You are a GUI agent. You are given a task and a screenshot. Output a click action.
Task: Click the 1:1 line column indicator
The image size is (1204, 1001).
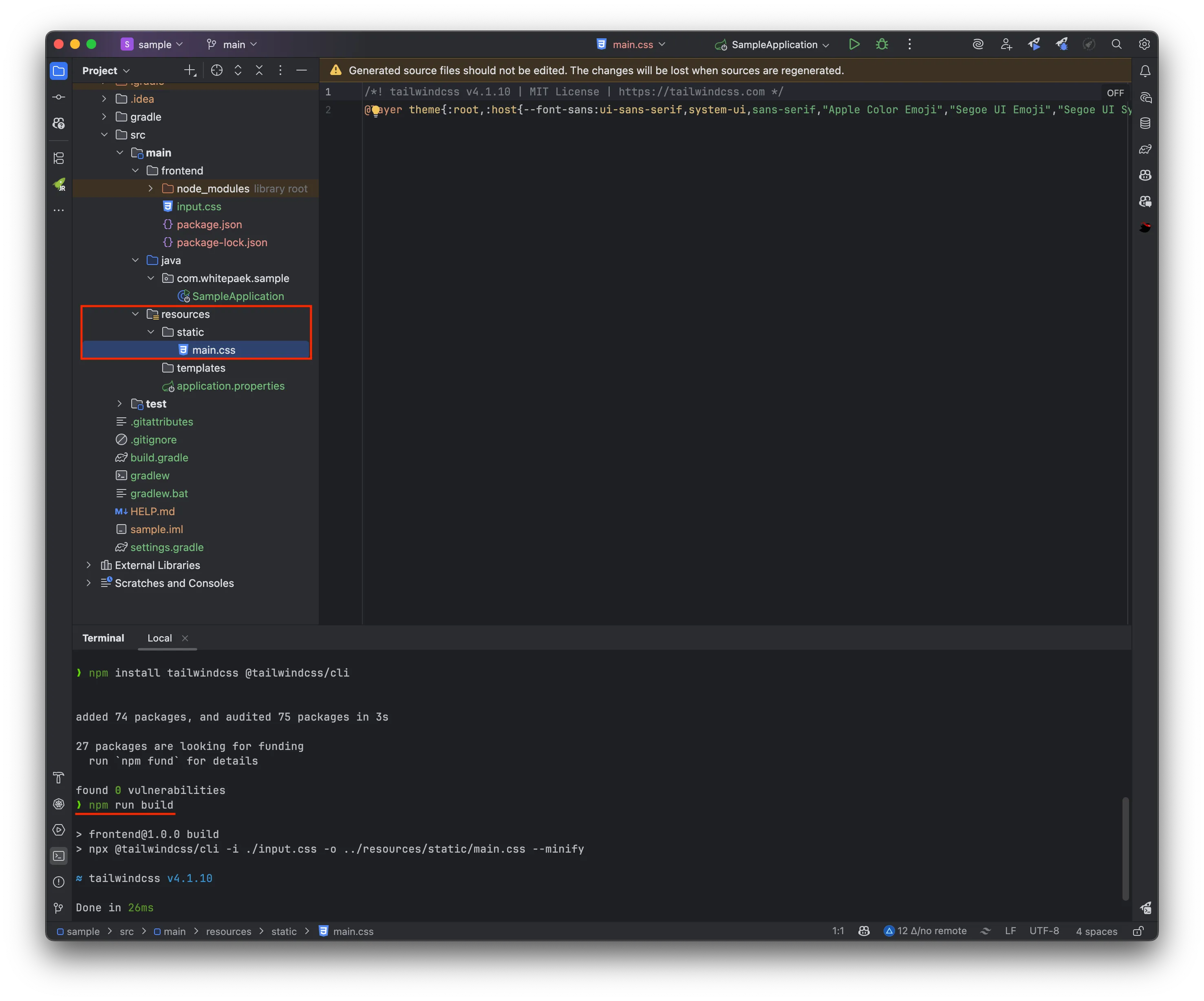838,931
